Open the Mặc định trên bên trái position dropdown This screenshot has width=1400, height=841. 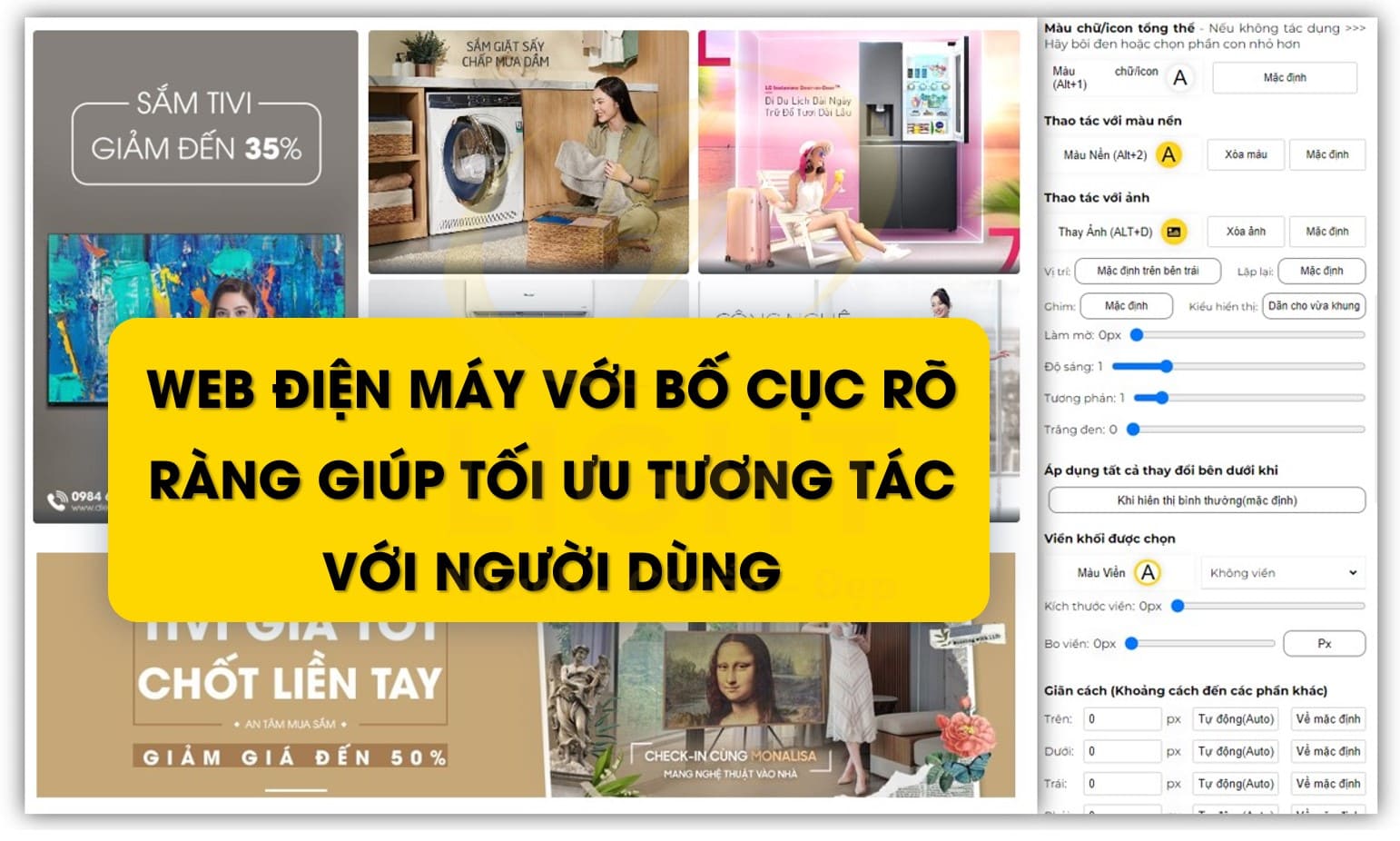1148,271
